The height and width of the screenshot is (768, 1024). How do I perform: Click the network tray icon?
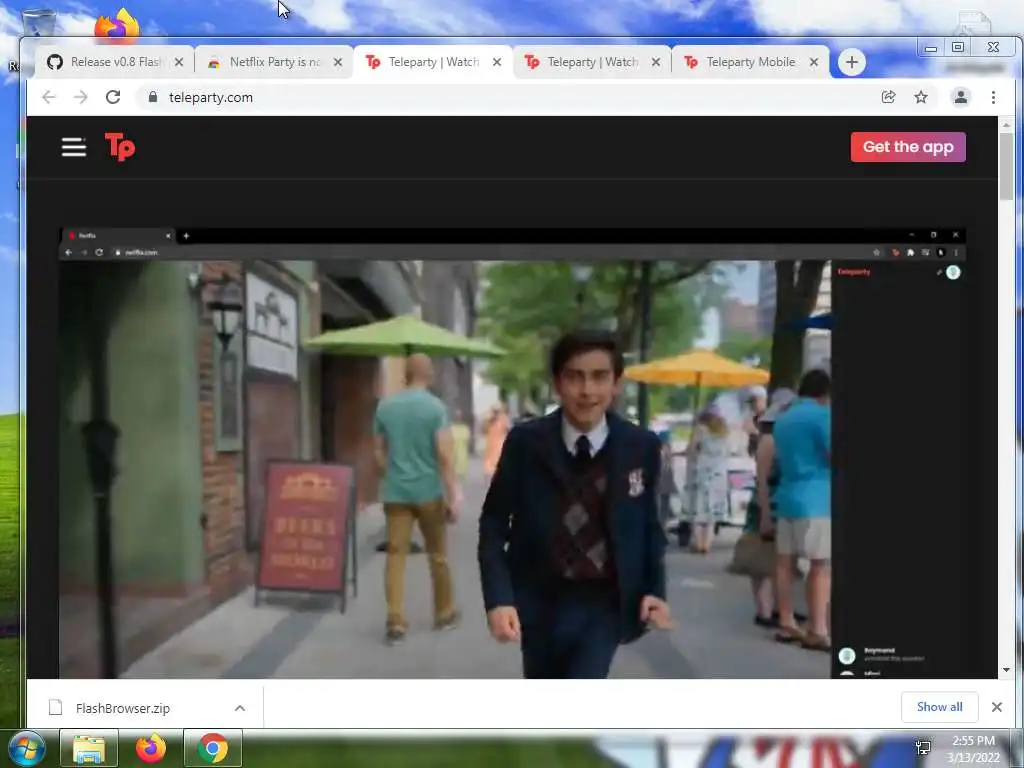pyautogui.click(x=923, y=748)
